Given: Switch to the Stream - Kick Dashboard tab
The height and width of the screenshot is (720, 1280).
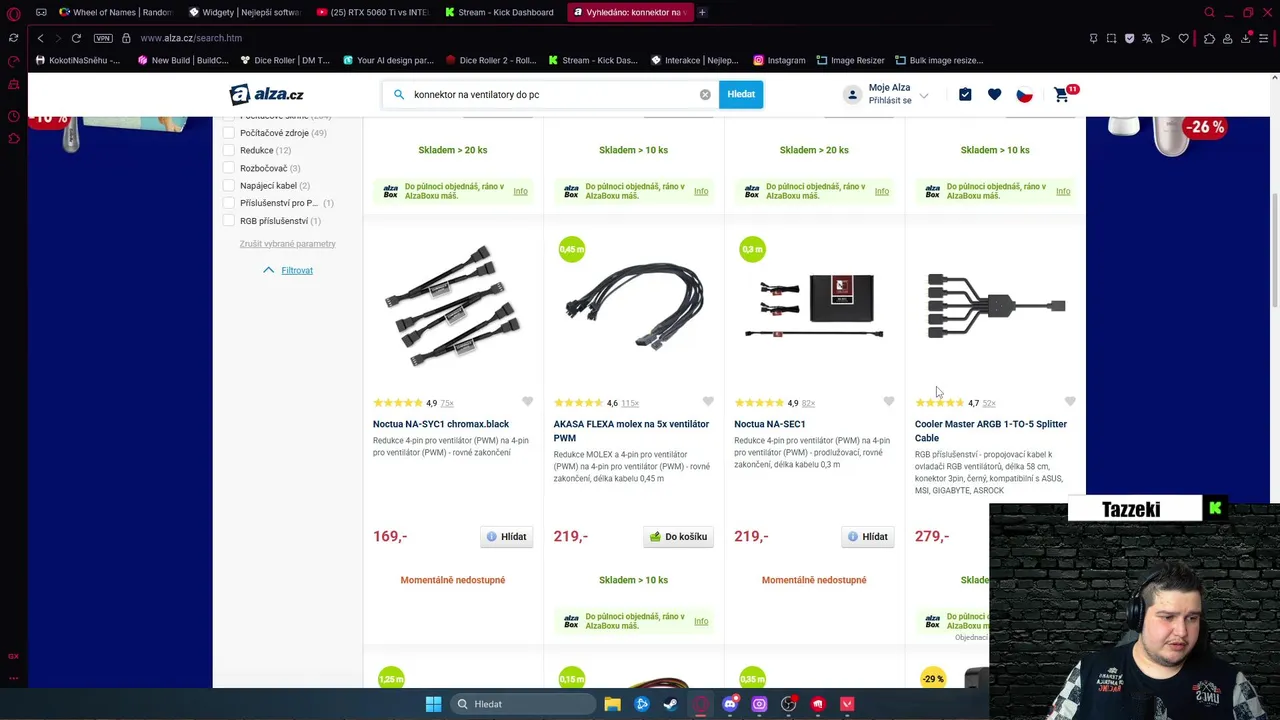Looking at the screenshot, I should (x=502, y=12).
